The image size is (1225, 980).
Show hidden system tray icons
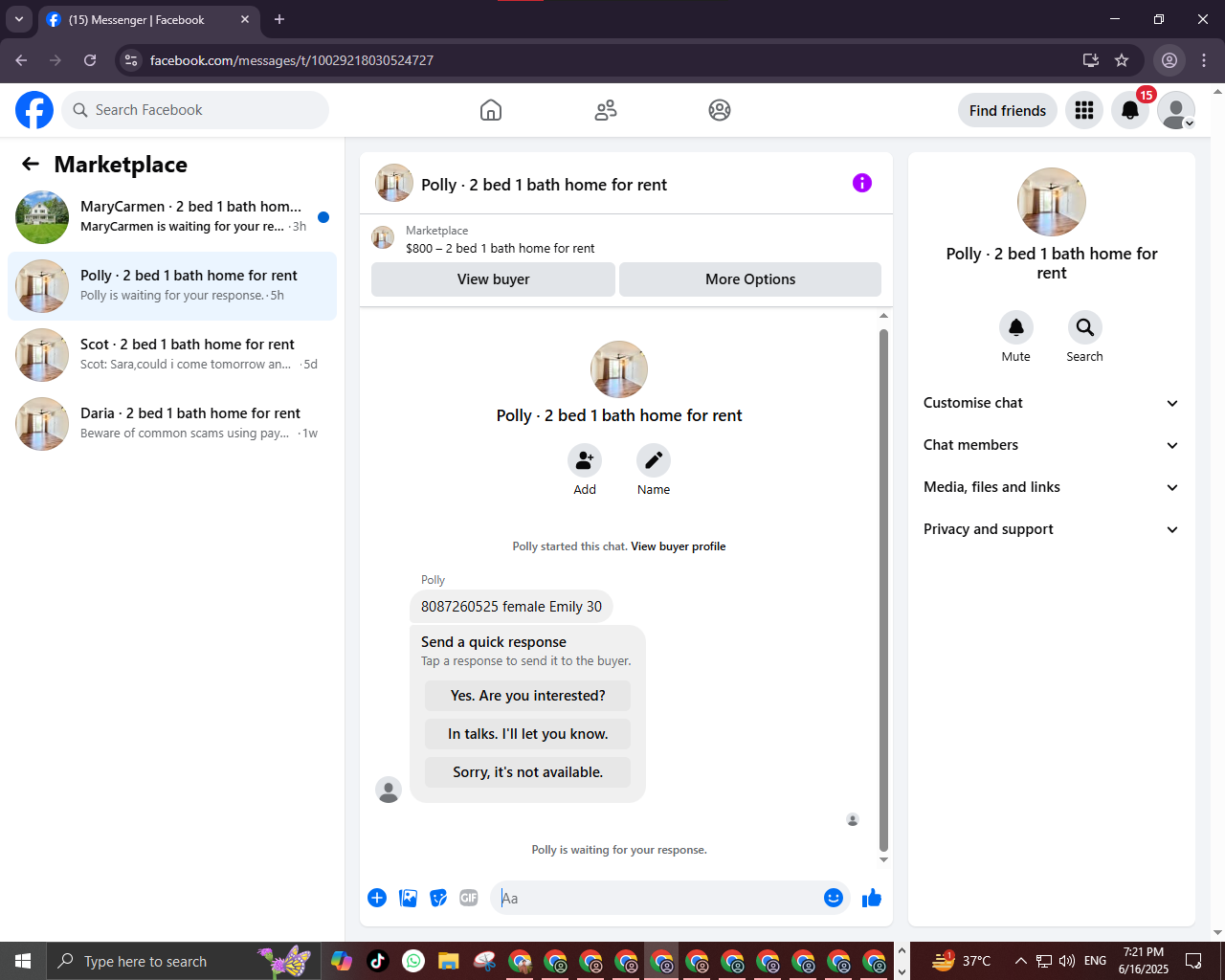(x=1020, y=961)
